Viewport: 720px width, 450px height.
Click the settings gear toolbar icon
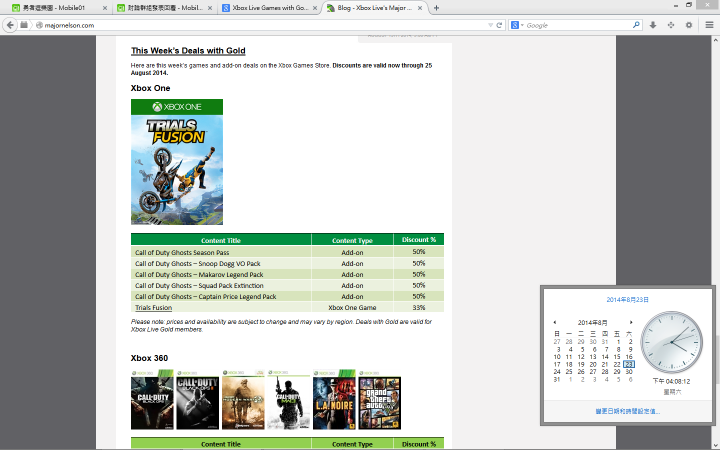pyautogui.click(x=689, y=25)
